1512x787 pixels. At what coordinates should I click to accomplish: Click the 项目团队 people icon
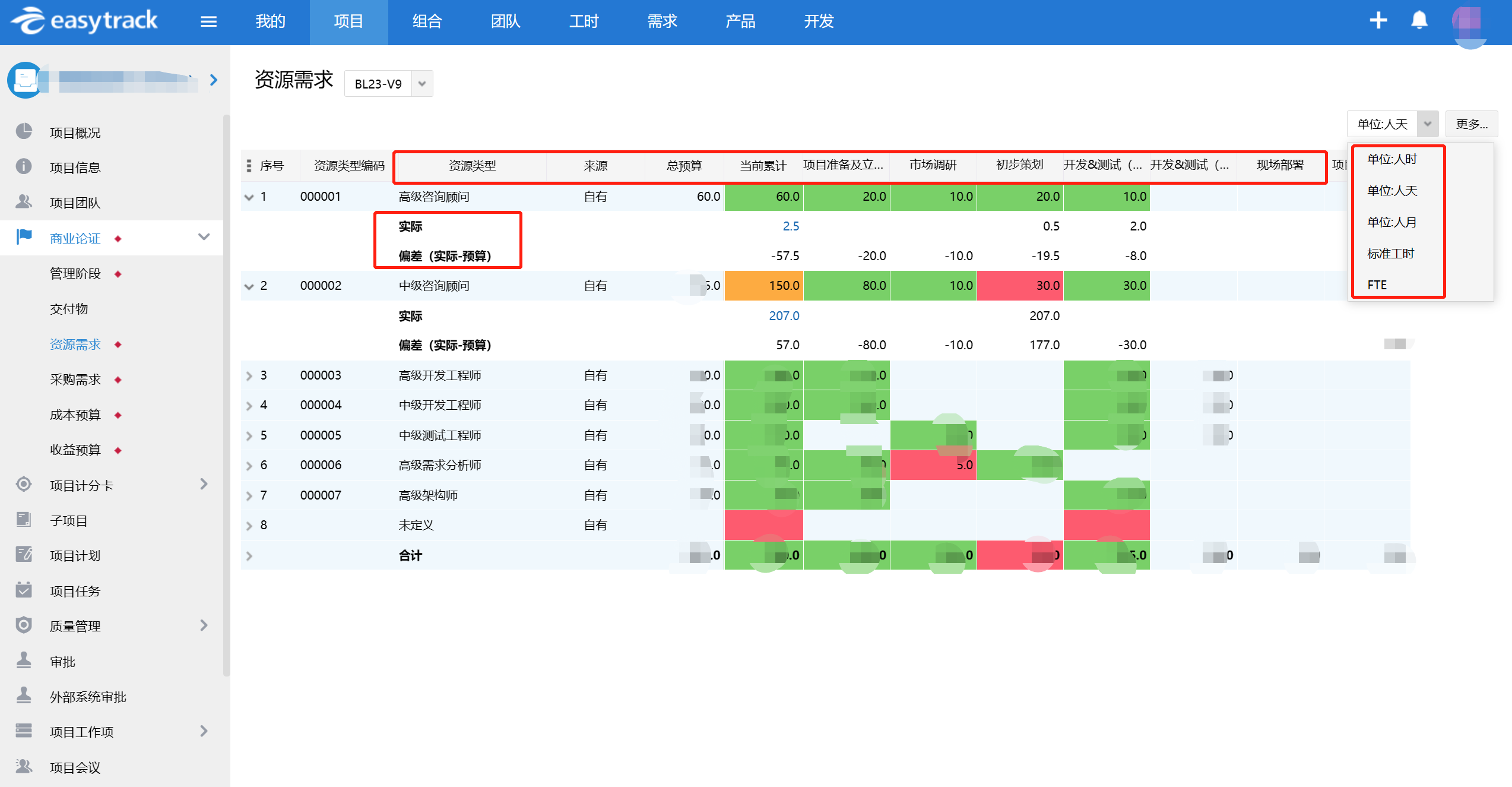[24, 202]
